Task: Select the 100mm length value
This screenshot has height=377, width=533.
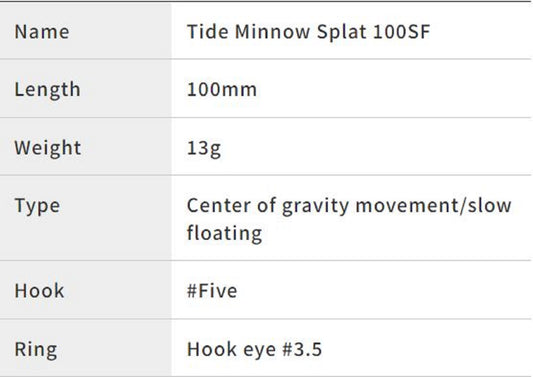Action: (222, 89)
